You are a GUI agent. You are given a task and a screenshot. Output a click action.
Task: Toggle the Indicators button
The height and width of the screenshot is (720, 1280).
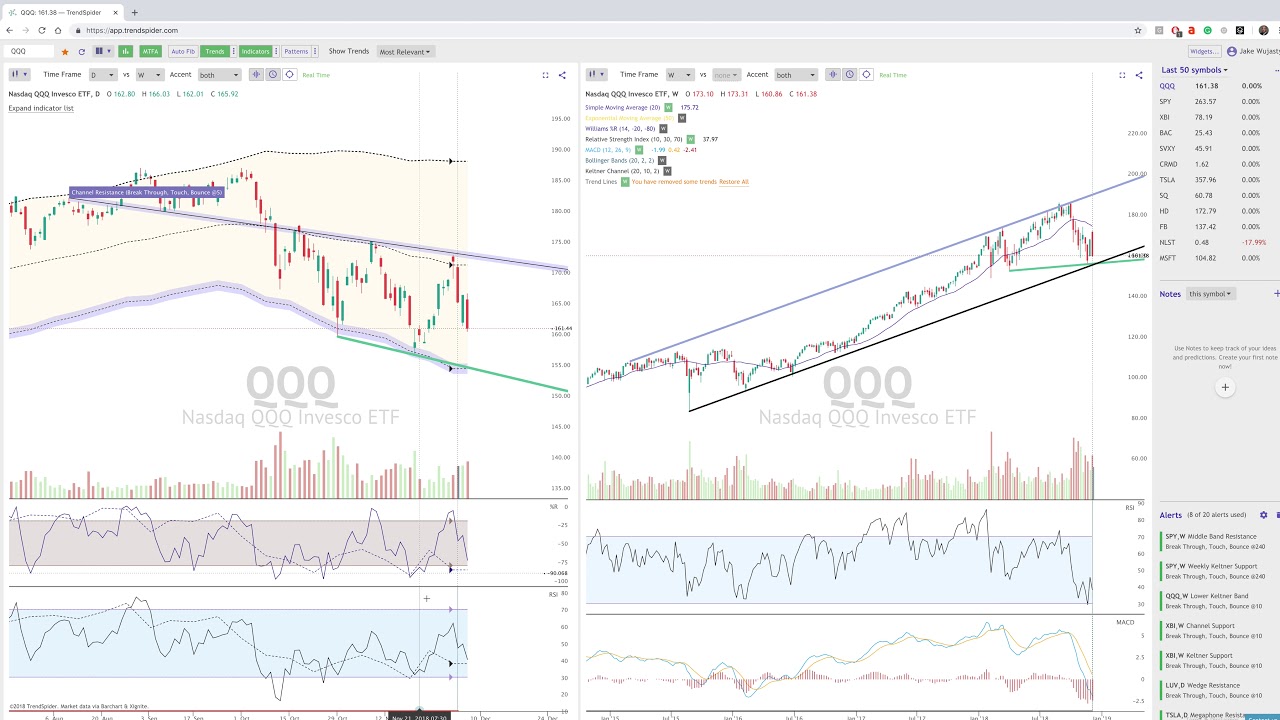point(255,51)
